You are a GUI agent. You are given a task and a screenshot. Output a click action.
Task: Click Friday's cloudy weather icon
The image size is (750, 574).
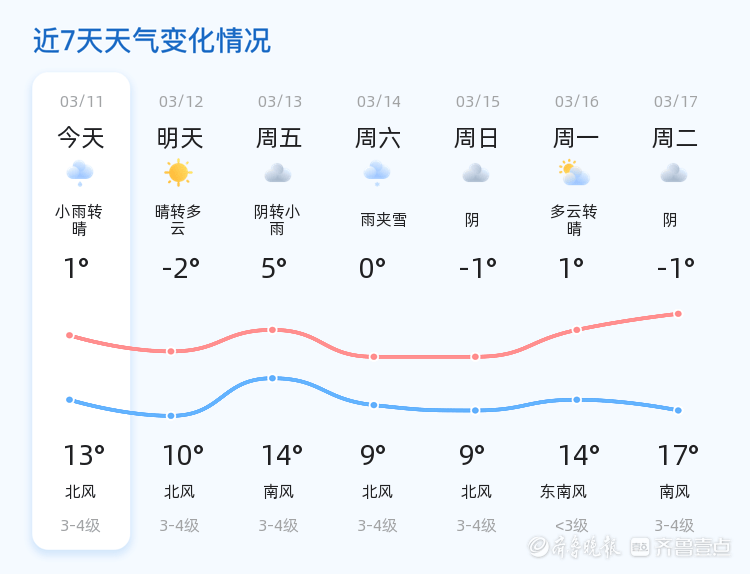[x=278, y=174]
